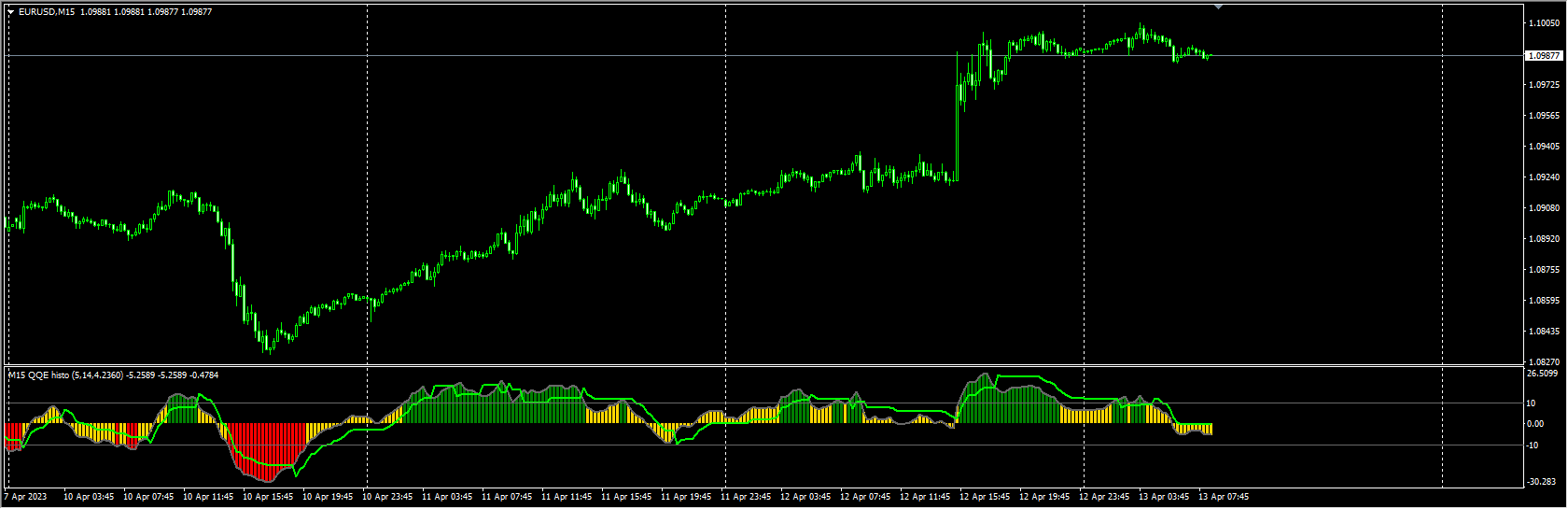The height and width of the screenshot is (509, 1568).
Task: Click the 10 Apr 11:45 time label
Action: click(x=208, y=497)
